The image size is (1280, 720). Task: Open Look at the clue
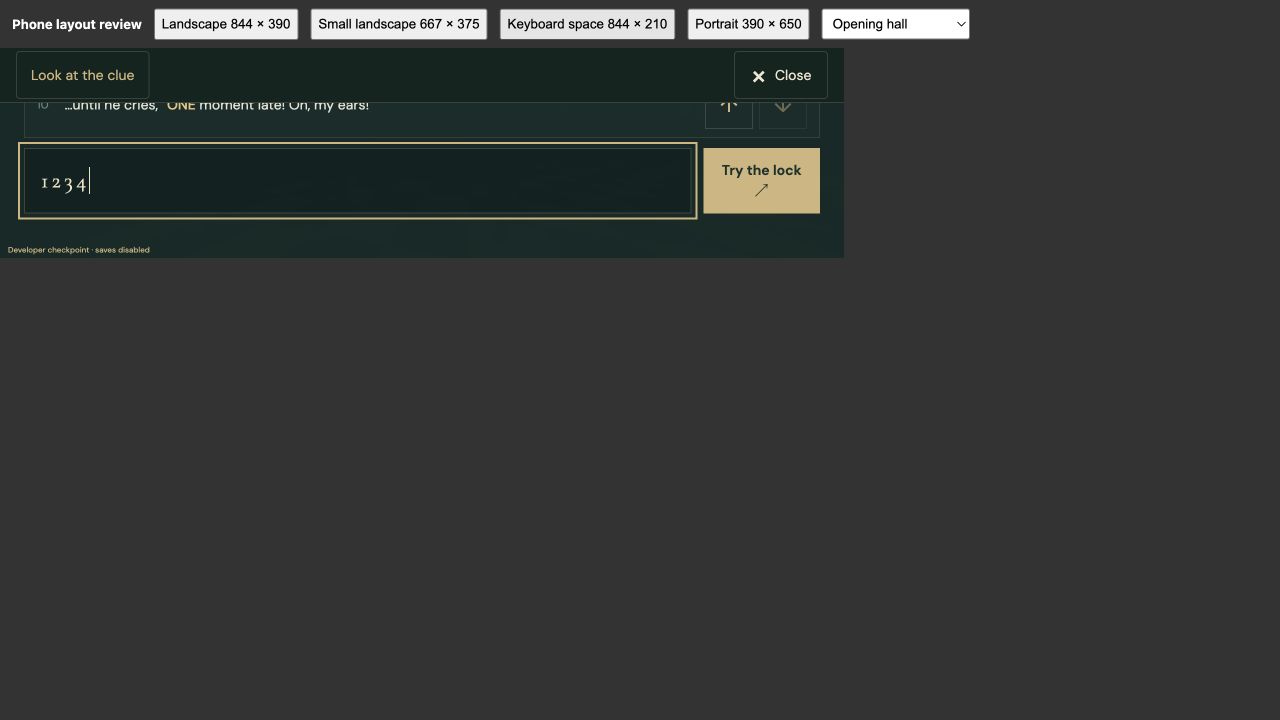coord(82,75)
